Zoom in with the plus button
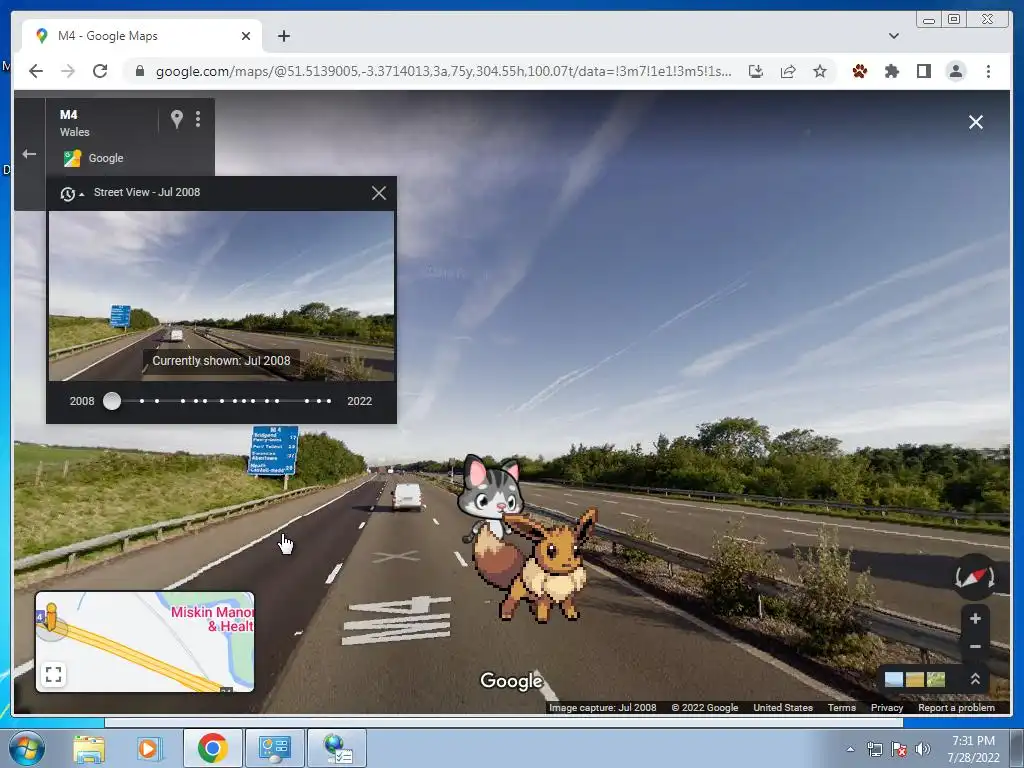 tap(975, 618)
